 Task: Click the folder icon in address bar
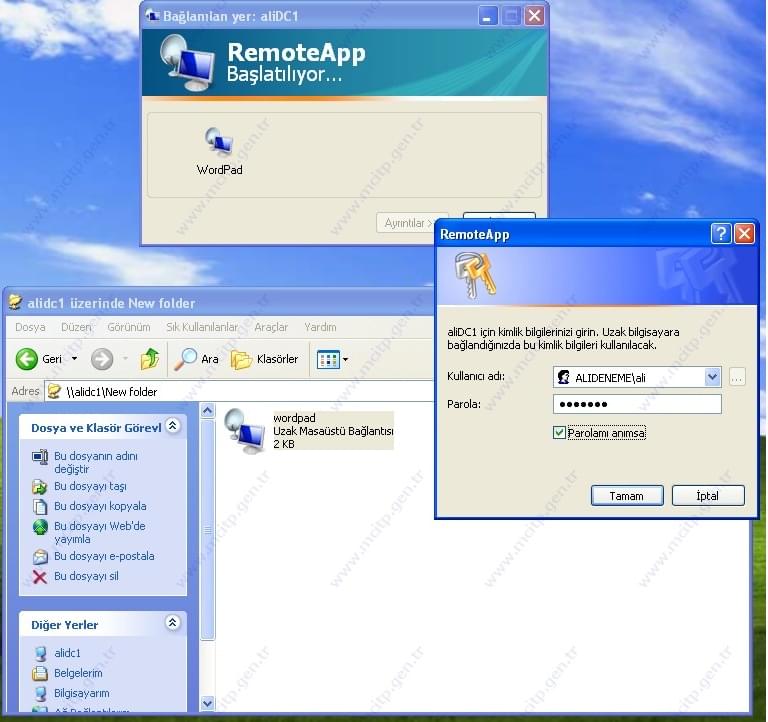click(x=54, y=391)
